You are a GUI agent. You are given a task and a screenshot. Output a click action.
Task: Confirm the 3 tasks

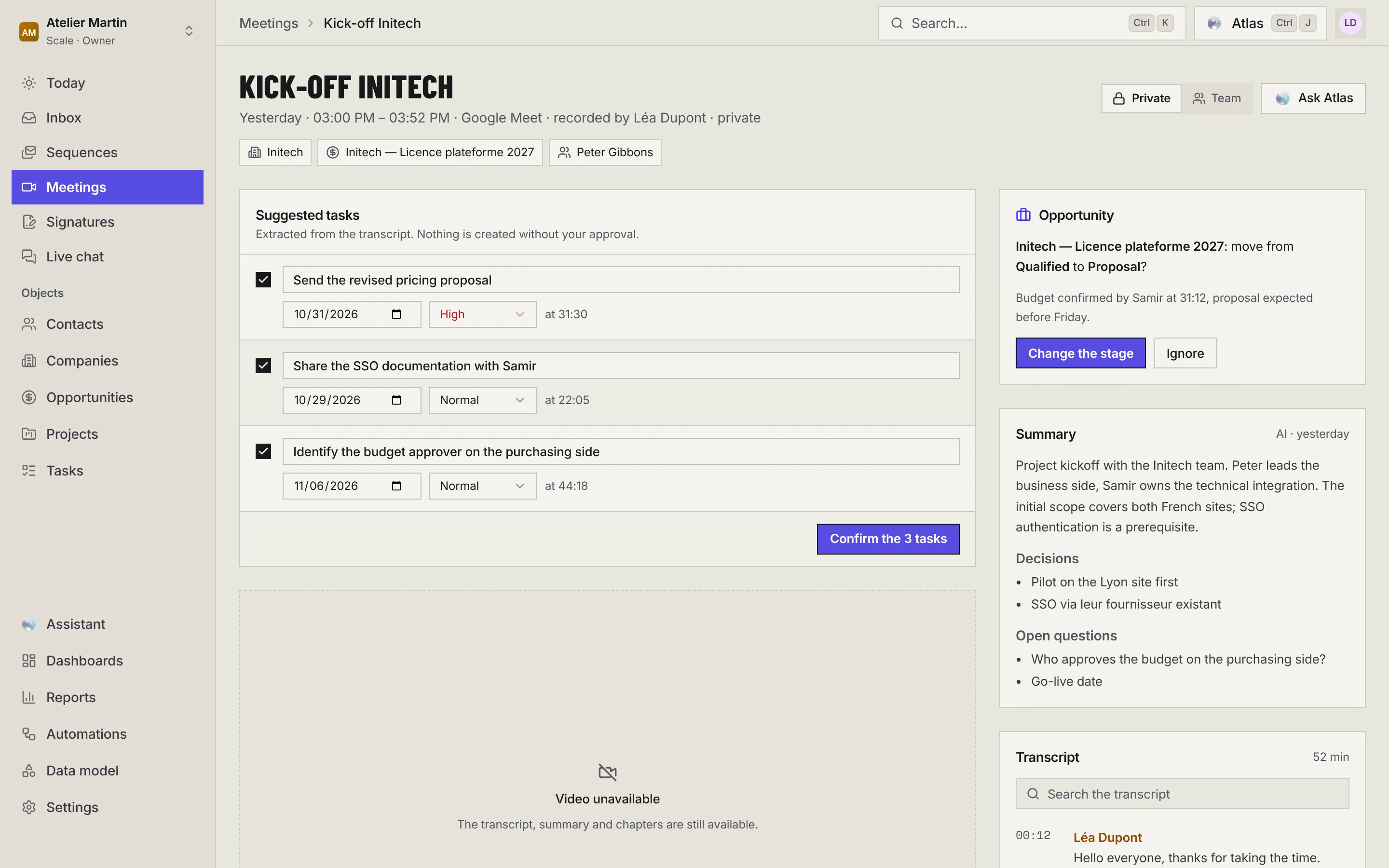(888, 539)
